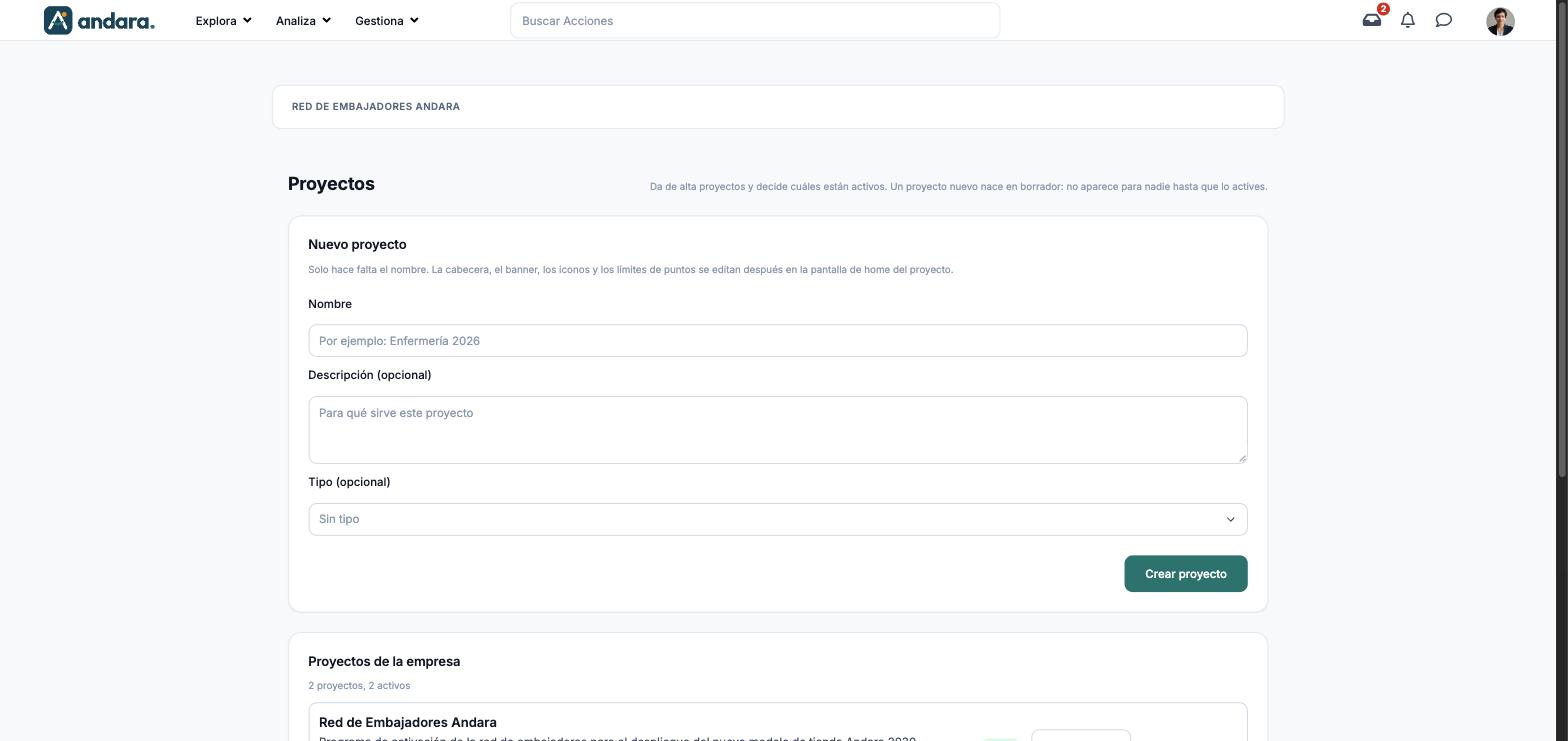Screen dimensions: 1568x741
Task: Open the Tipo 'Sin tipo' dropdown
Action: [x=778, y=519]
